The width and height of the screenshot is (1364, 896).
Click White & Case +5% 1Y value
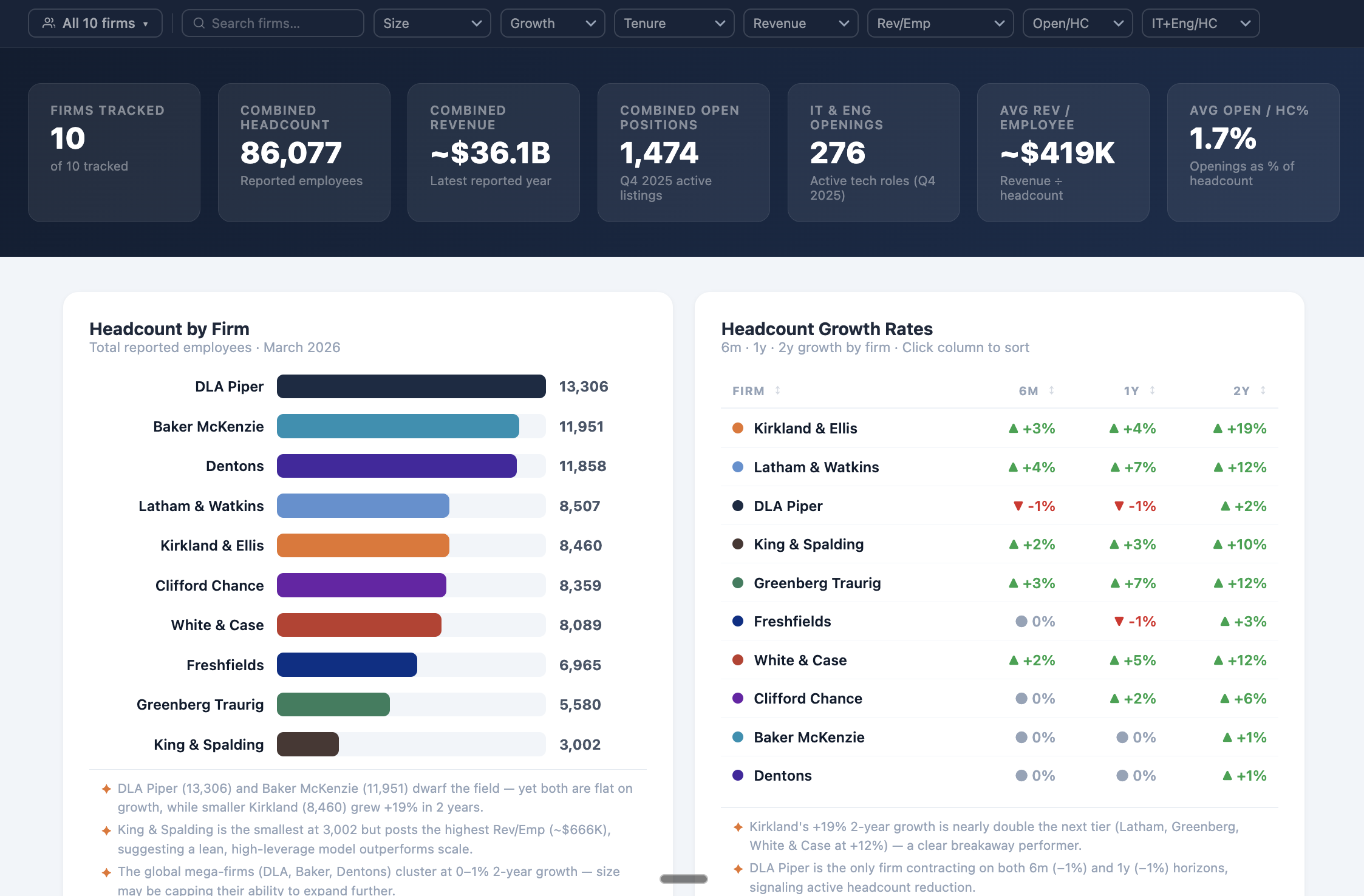[1133, 660]
